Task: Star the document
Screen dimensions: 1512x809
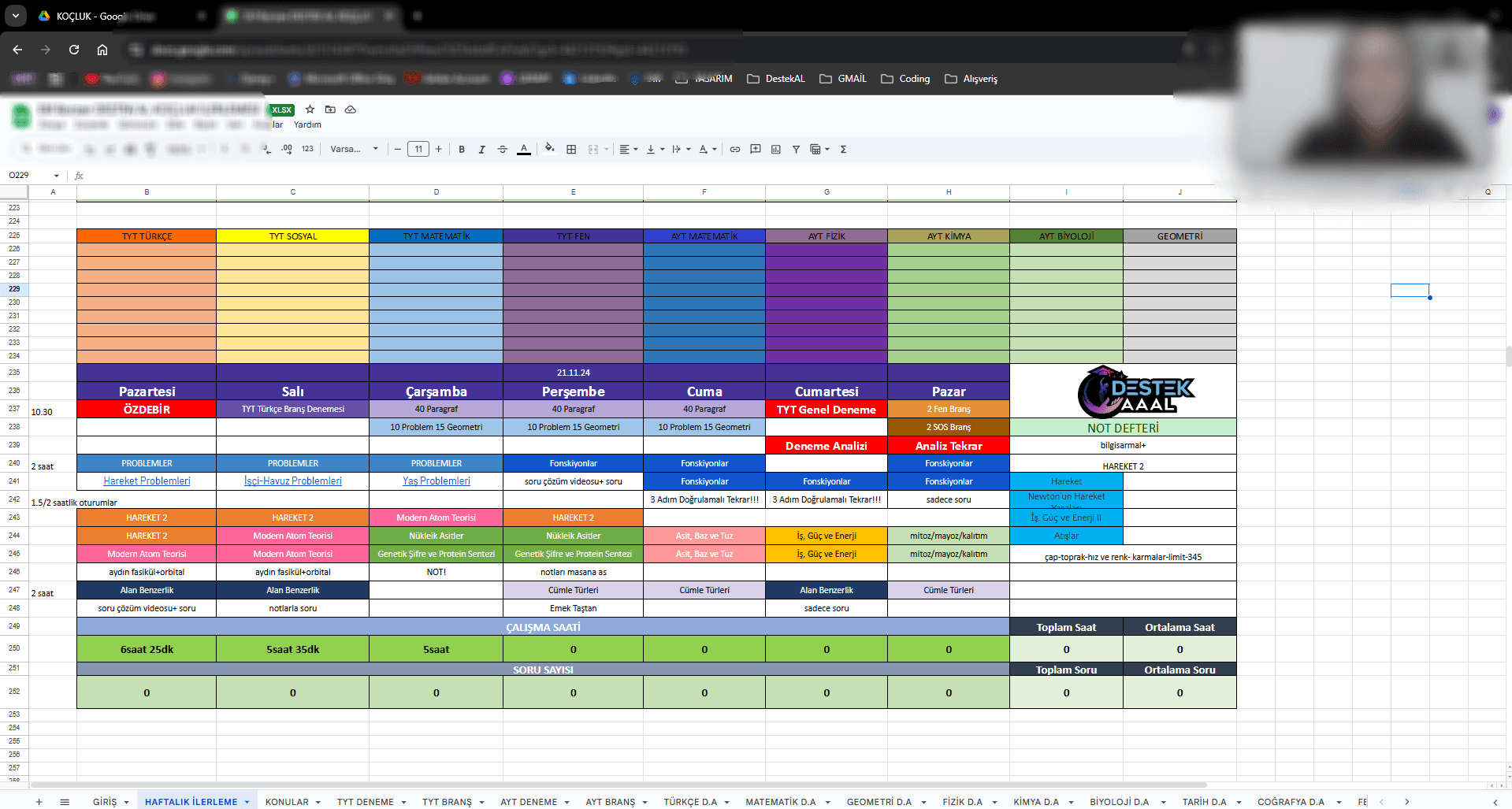Action: [310, 109]
